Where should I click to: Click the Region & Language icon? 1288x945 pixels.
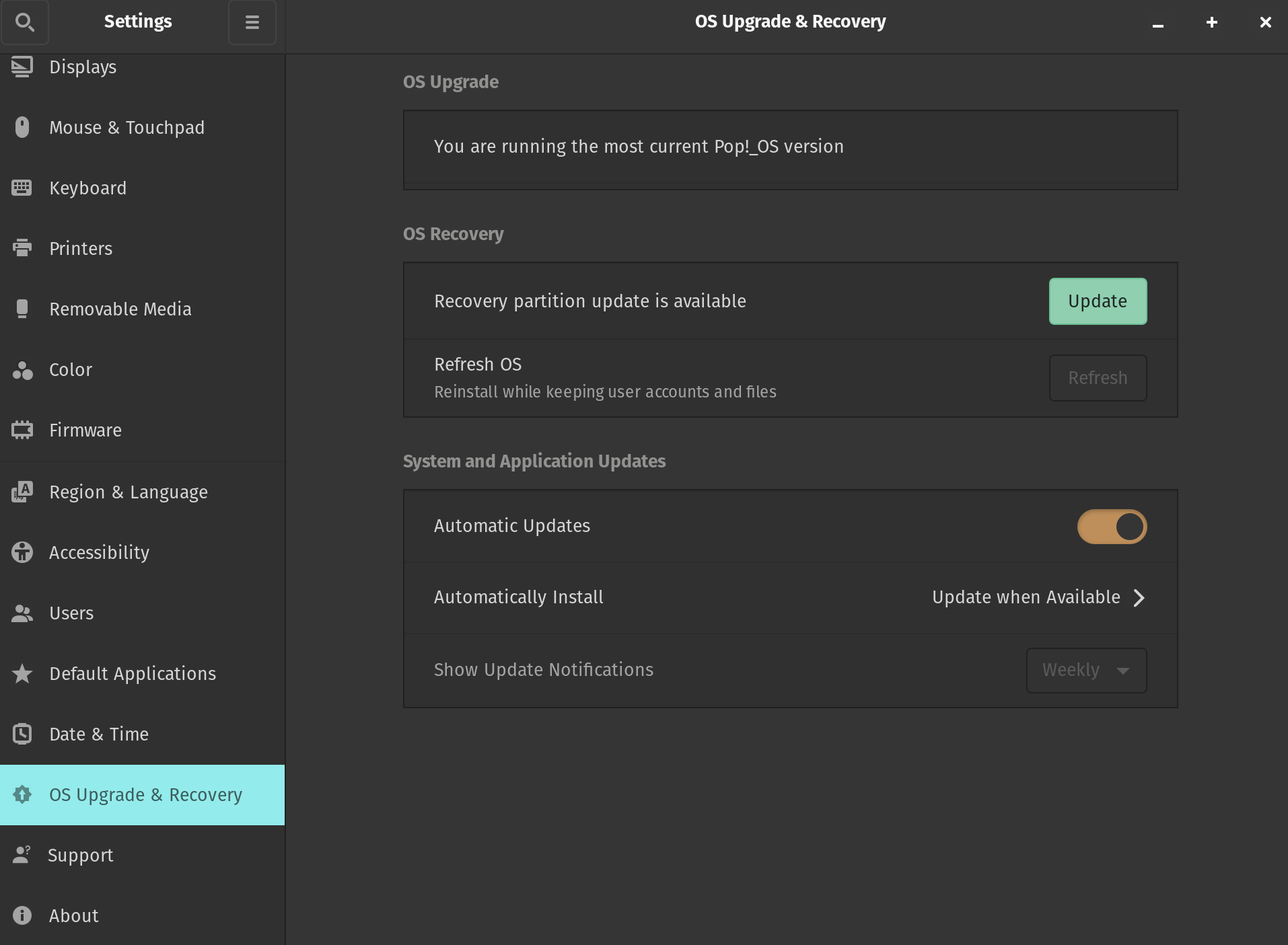22,492
